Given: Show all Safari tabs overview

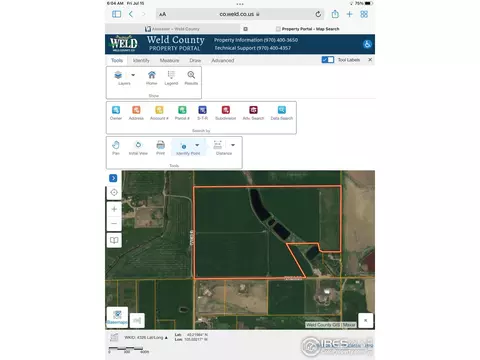Looking at the screenshot, I should tap(364, 14).
